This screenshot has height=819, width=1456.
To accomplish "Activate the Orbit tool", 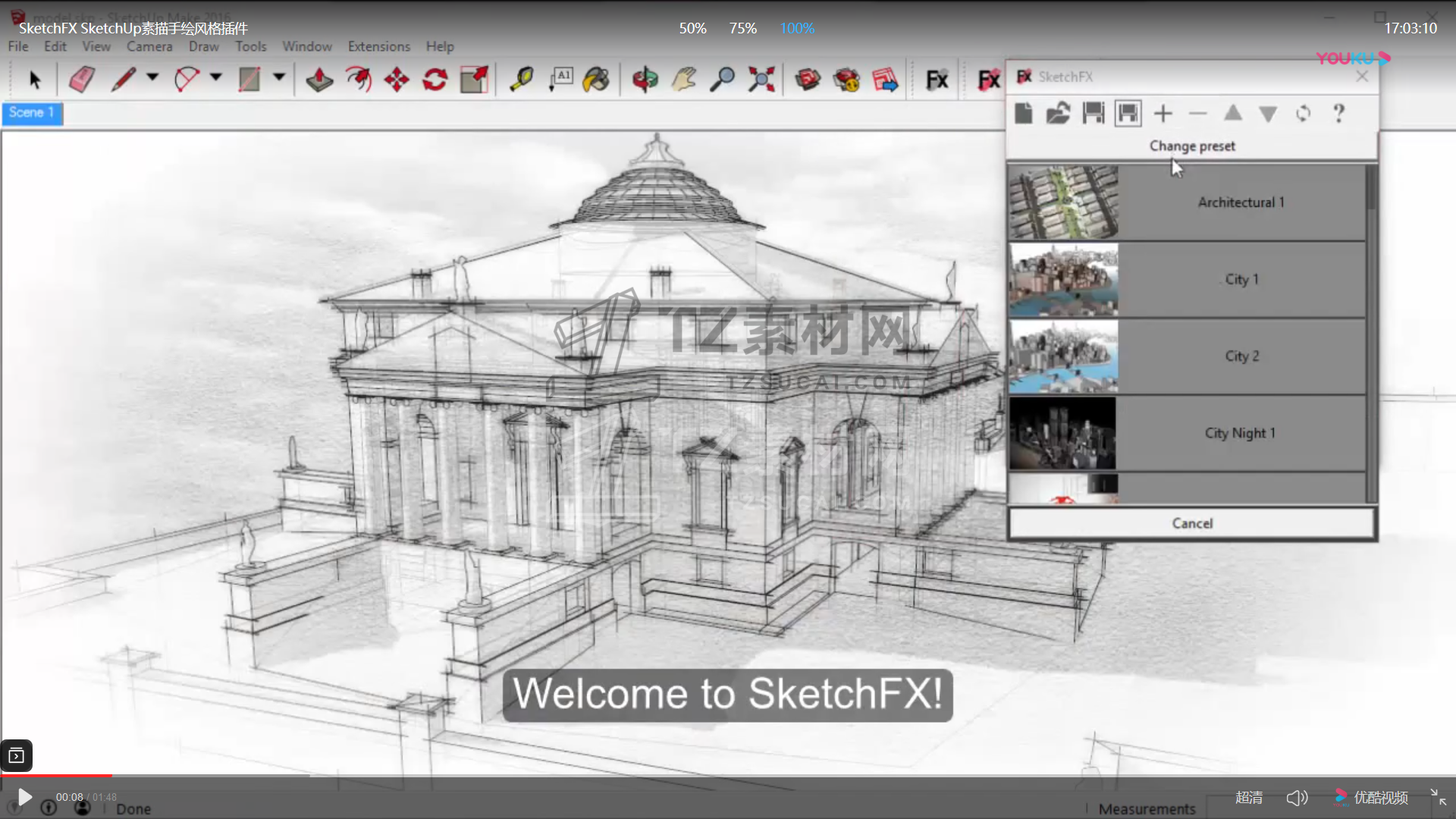I will coord(645,80).
